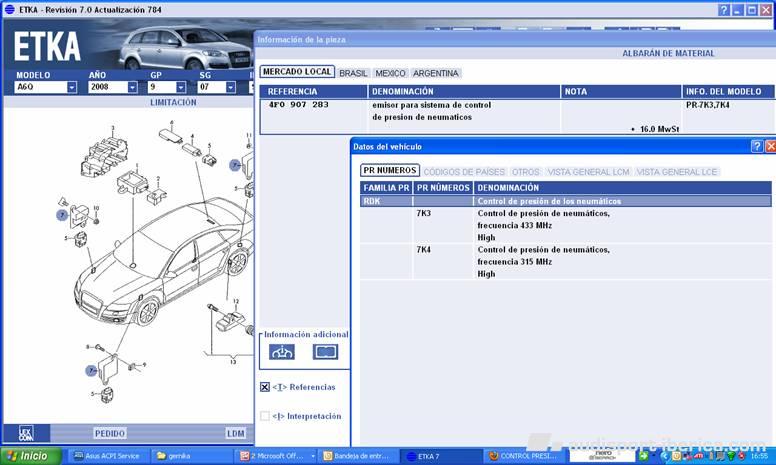776x465 pixels.
Task: Select part reference 4F0 907 283
Action: point(298,105)
